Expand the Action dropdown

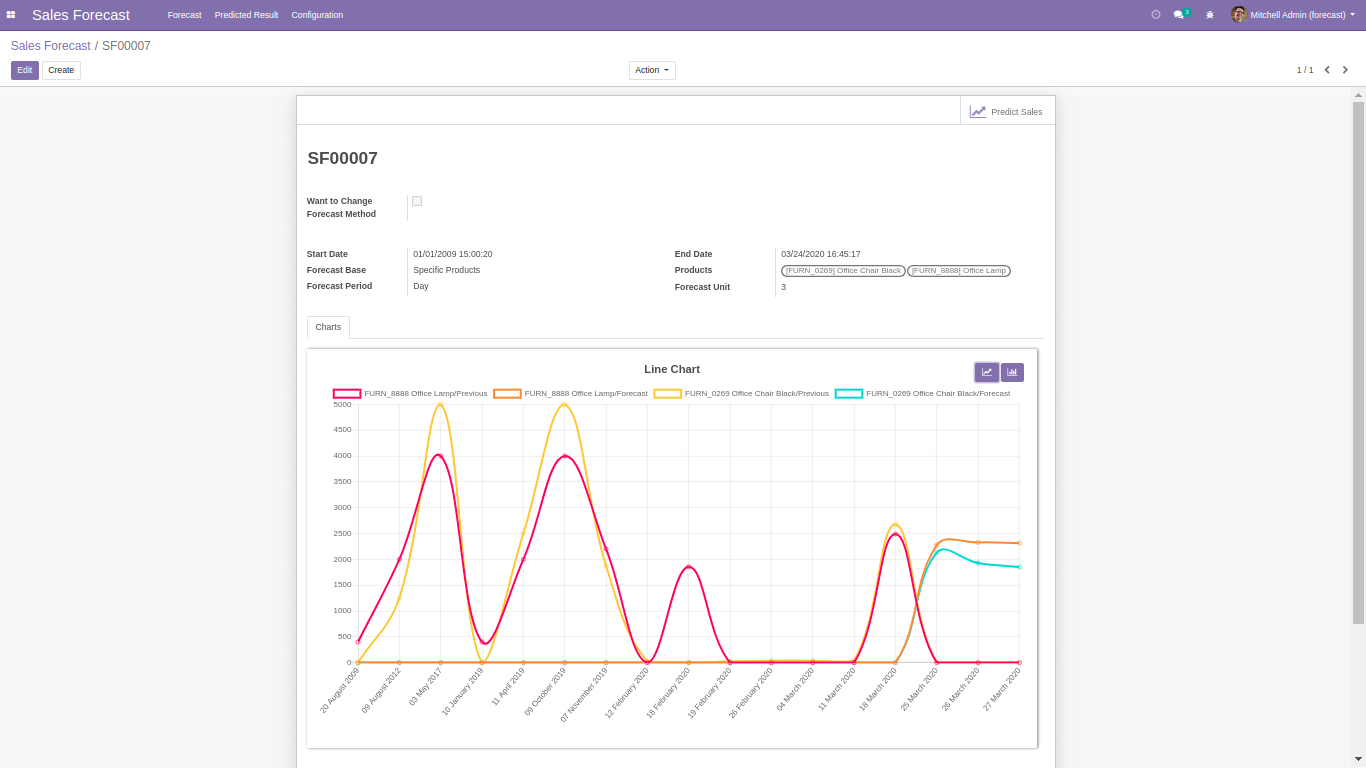[652, 70]
